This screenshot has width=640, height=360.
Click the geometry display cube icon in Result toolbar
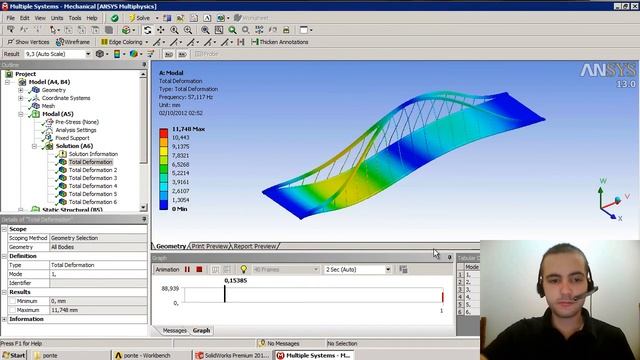pos(100,54)
